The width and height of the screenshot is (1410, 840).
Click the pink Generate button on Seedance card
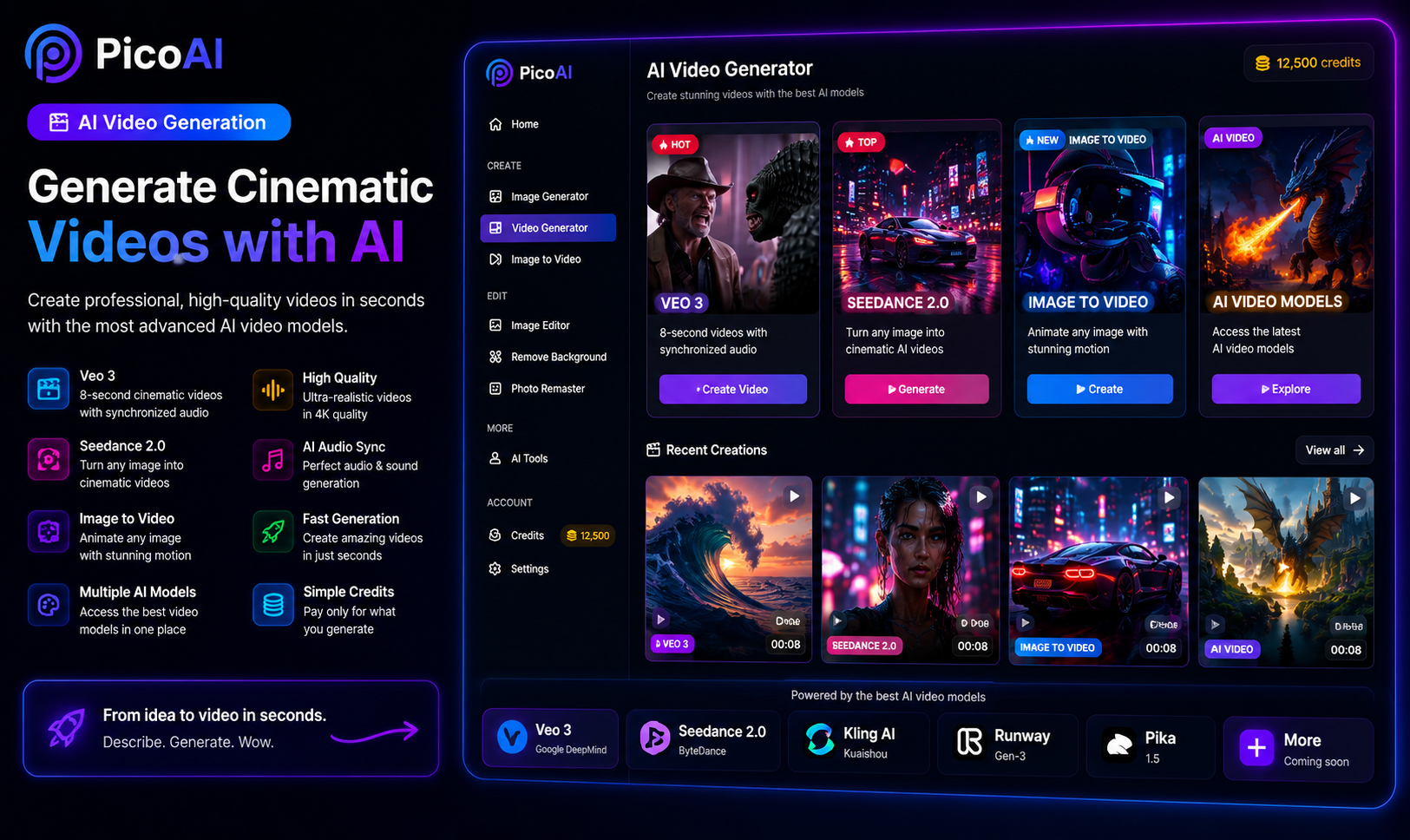tap(917, 390)
